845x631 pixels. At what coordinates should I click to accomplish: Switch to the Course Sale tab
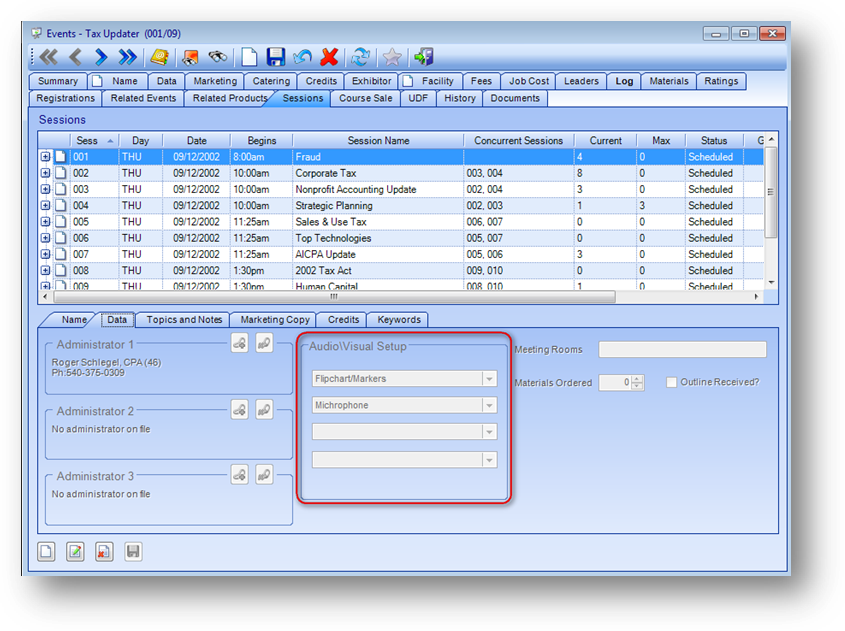coord(365,98)
